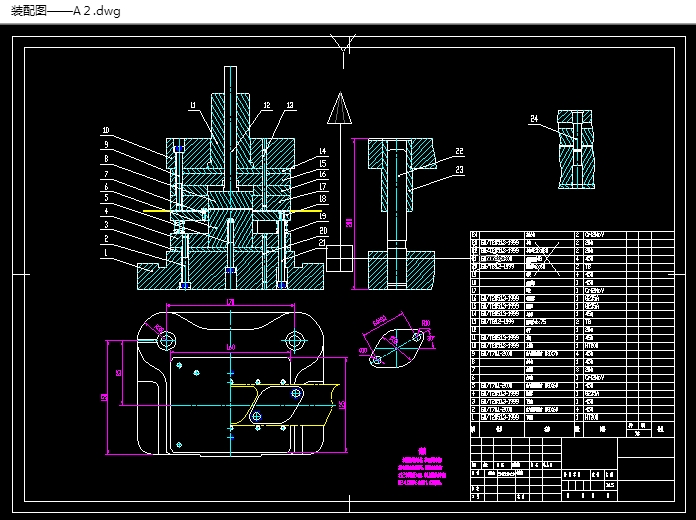The height and width of the screenshot is (520, 696).
Task: Click the upward section arrow symbol
Action: pos(339,108)
